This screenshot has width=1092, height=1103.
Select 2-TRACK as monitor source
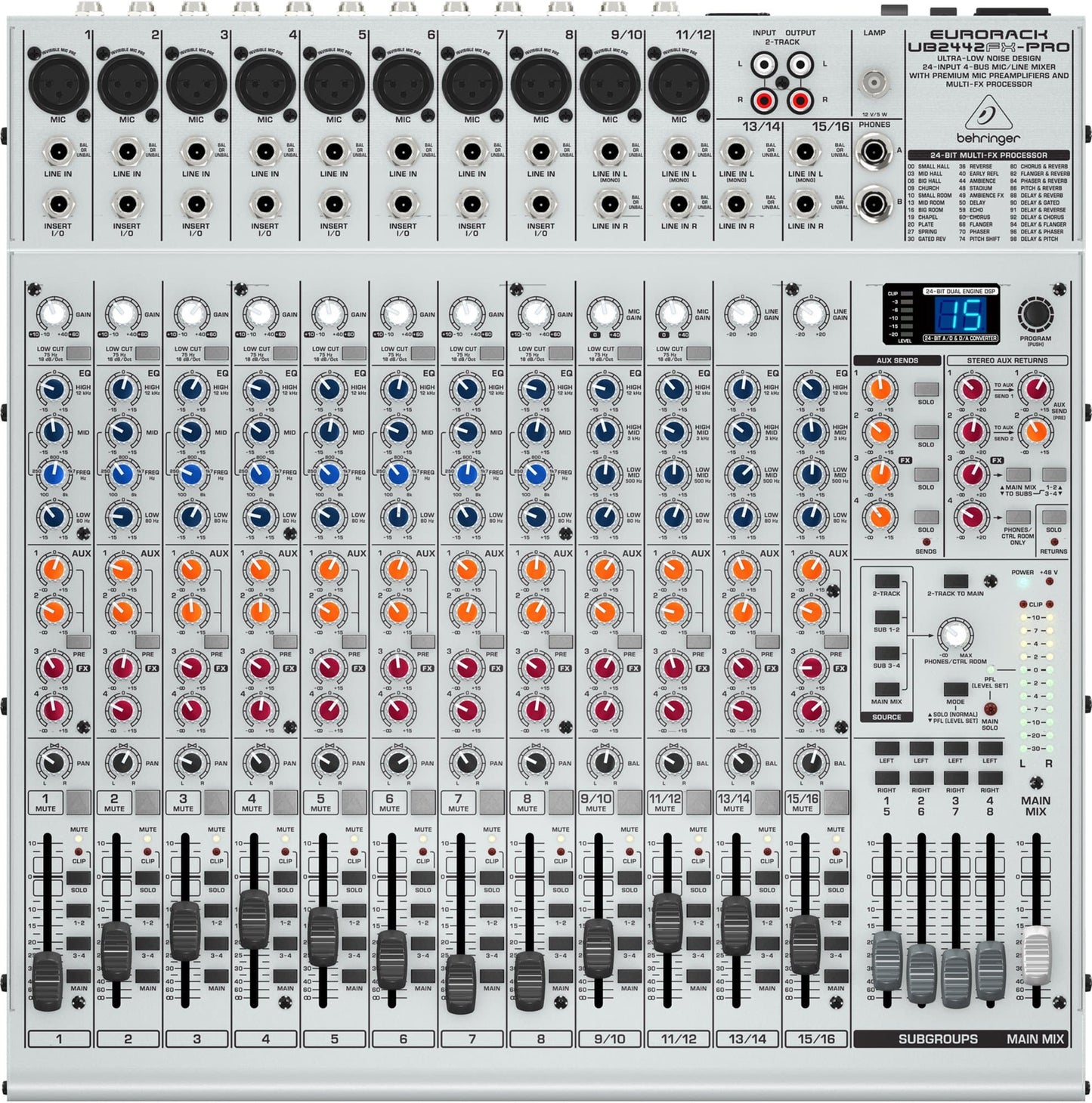[x=886, y=581]
